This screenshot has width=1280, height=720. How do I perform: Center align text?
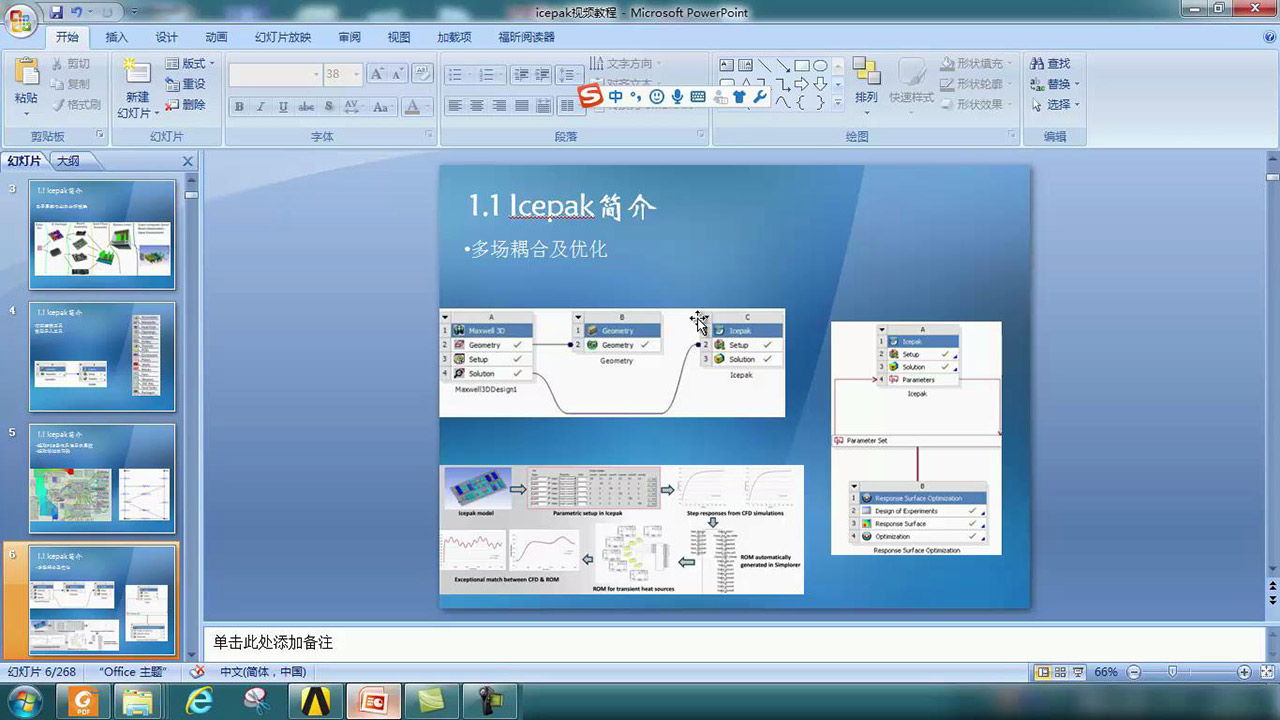477,106
